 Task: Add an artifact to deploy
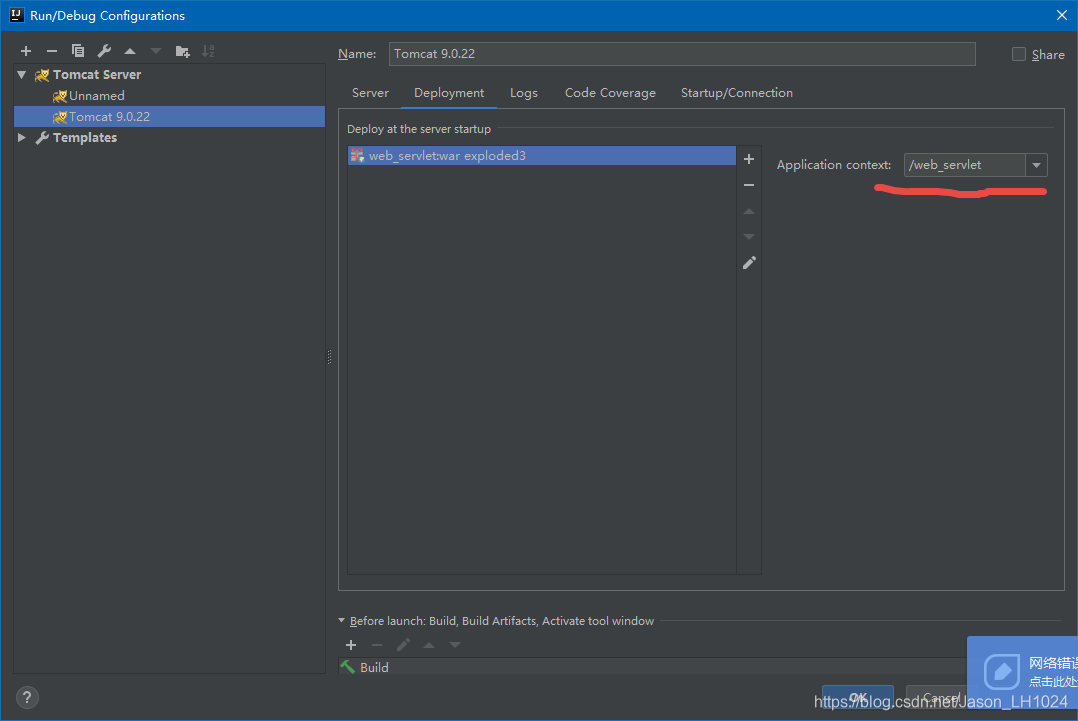(x=749, y=158)
